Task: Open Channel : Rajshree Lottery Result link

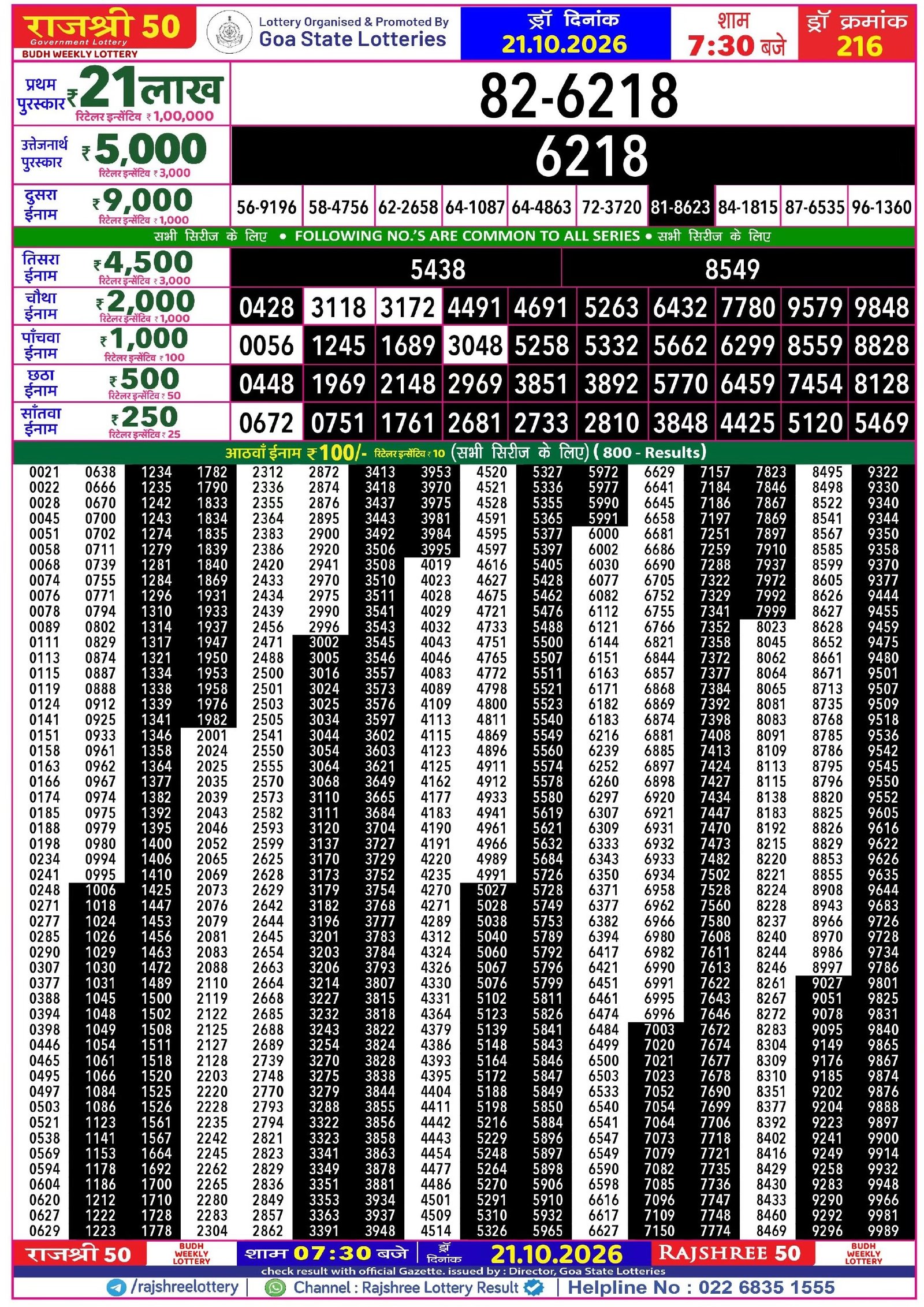Action: [406, 1287]
